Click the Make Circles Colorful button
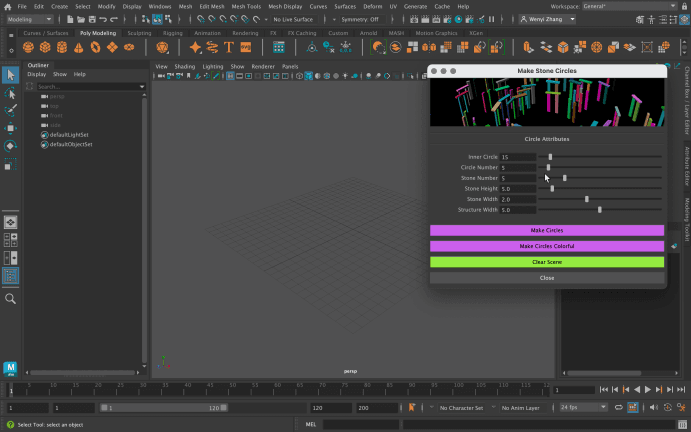This screenshot has height=432, width=691. [x=547, y=246]
